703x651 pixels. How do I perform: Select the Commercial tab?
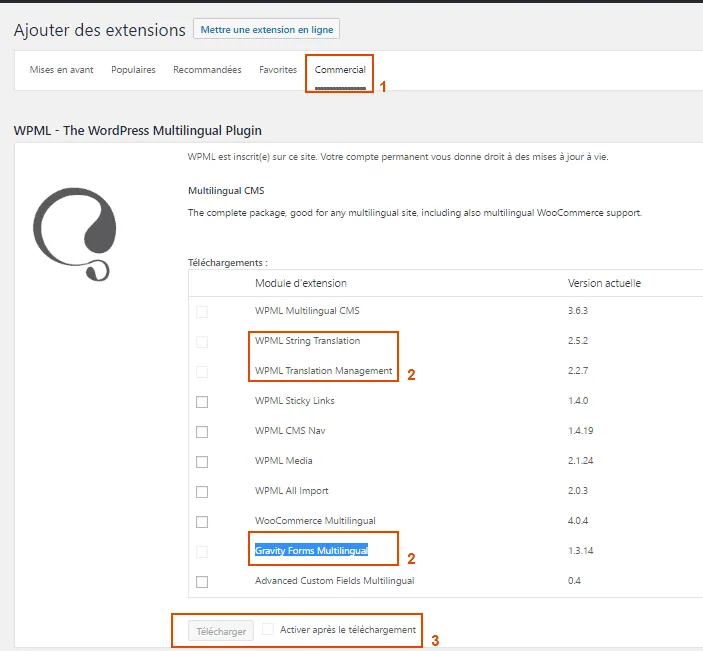[340, 69]
